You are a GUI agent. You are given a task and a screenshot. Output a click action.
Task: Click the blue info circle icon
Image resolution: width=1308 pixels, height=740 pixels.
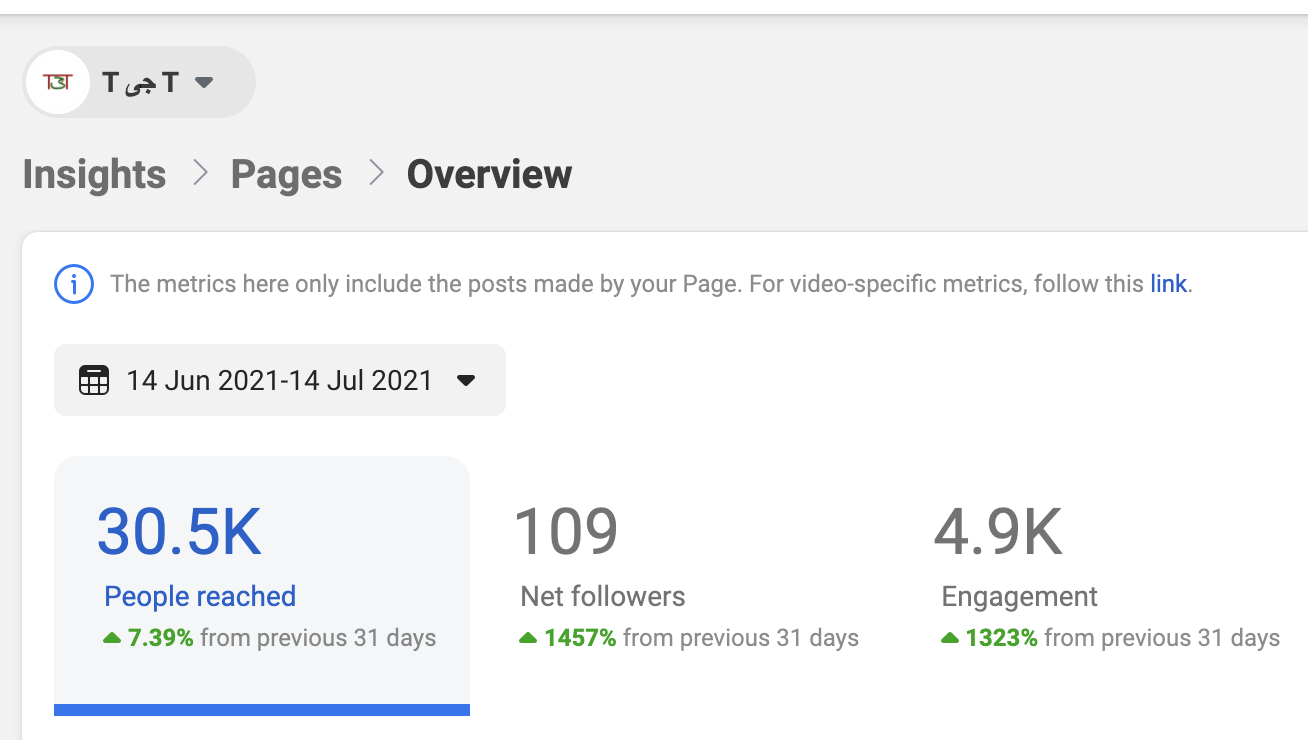(74, 284)
